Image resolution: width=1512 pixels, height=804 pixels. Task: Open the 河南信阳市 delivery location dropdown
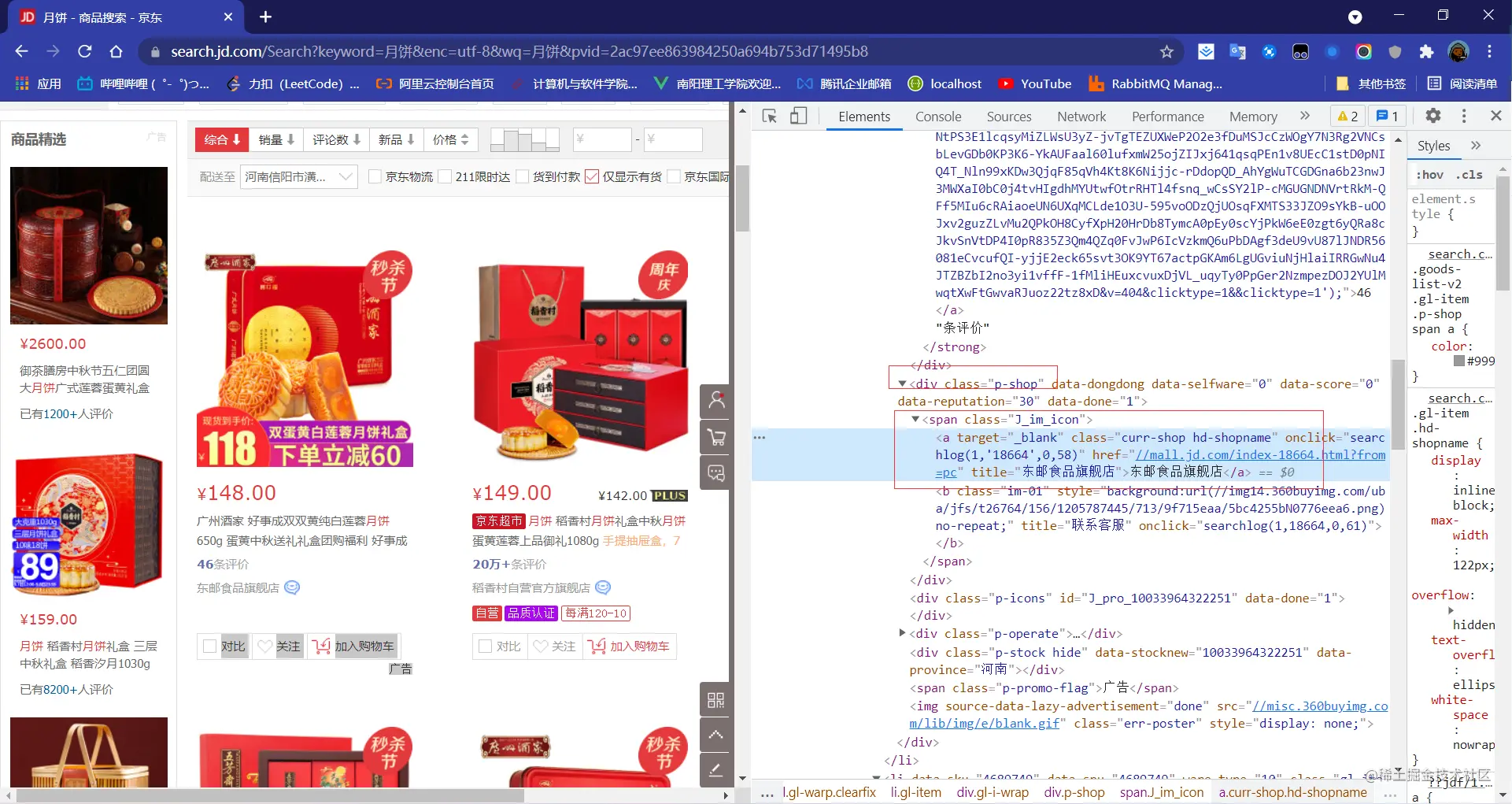coord(299,176)
